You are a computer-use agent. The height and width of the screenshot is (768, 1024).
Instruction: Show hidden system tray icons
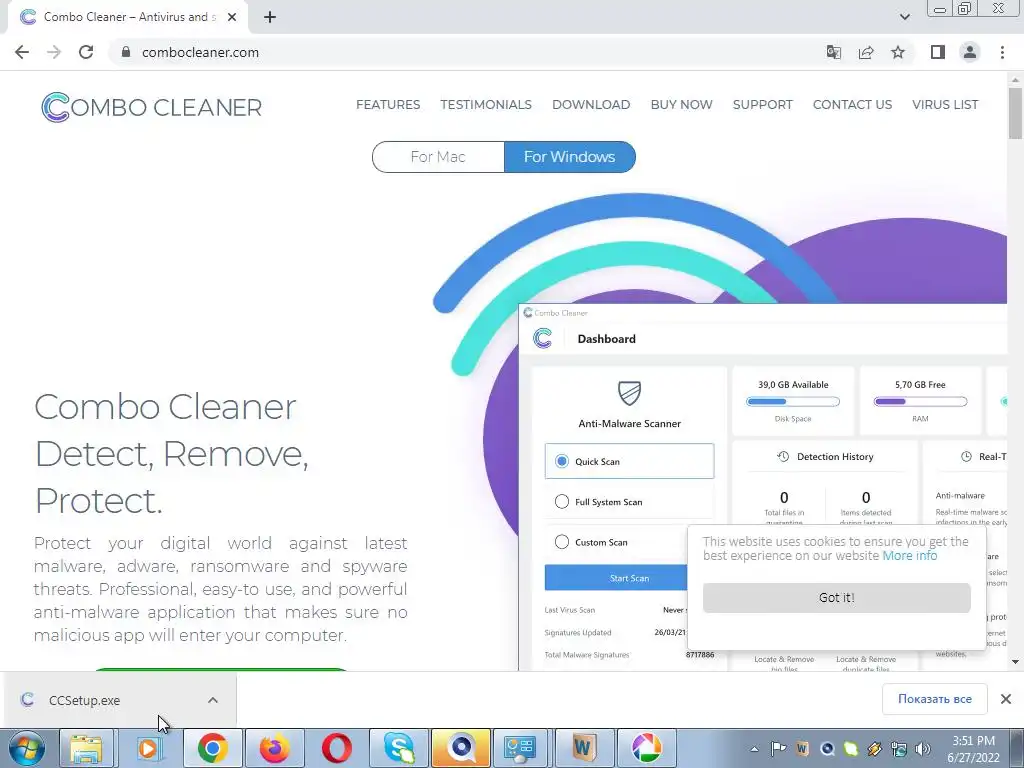[754, 749]
